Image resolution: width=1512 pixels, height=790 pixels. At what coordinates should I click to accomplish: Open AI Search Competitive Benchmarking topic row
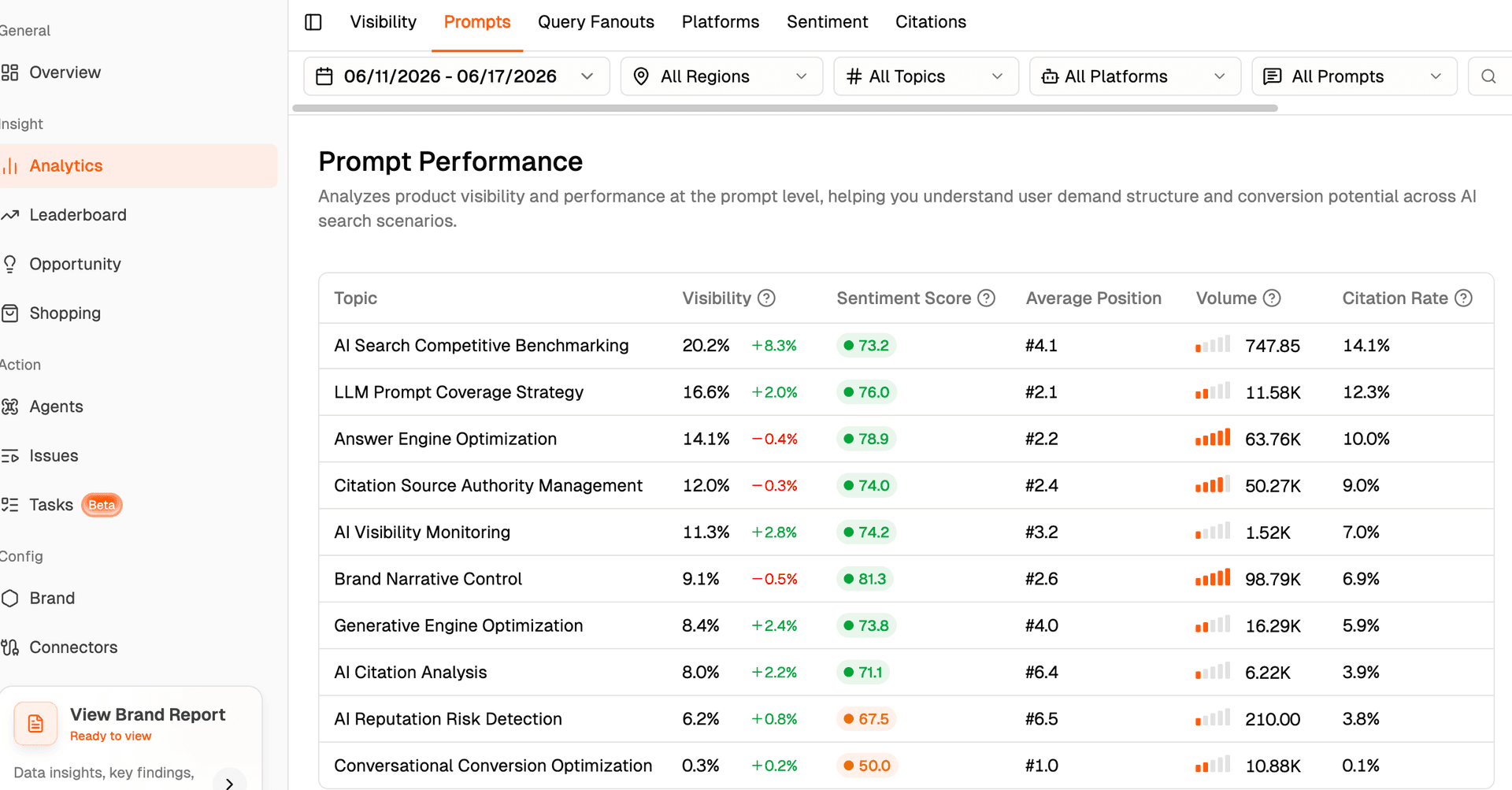[x=906, y=346]
